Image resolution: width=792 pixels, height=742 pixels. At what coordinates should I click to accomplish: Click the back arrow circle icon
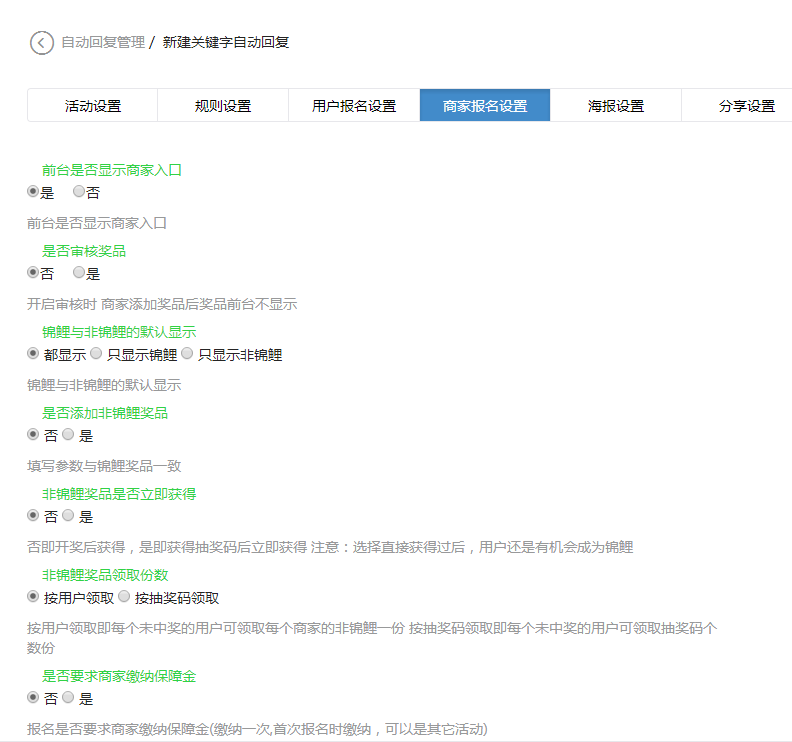coord(41,43)
